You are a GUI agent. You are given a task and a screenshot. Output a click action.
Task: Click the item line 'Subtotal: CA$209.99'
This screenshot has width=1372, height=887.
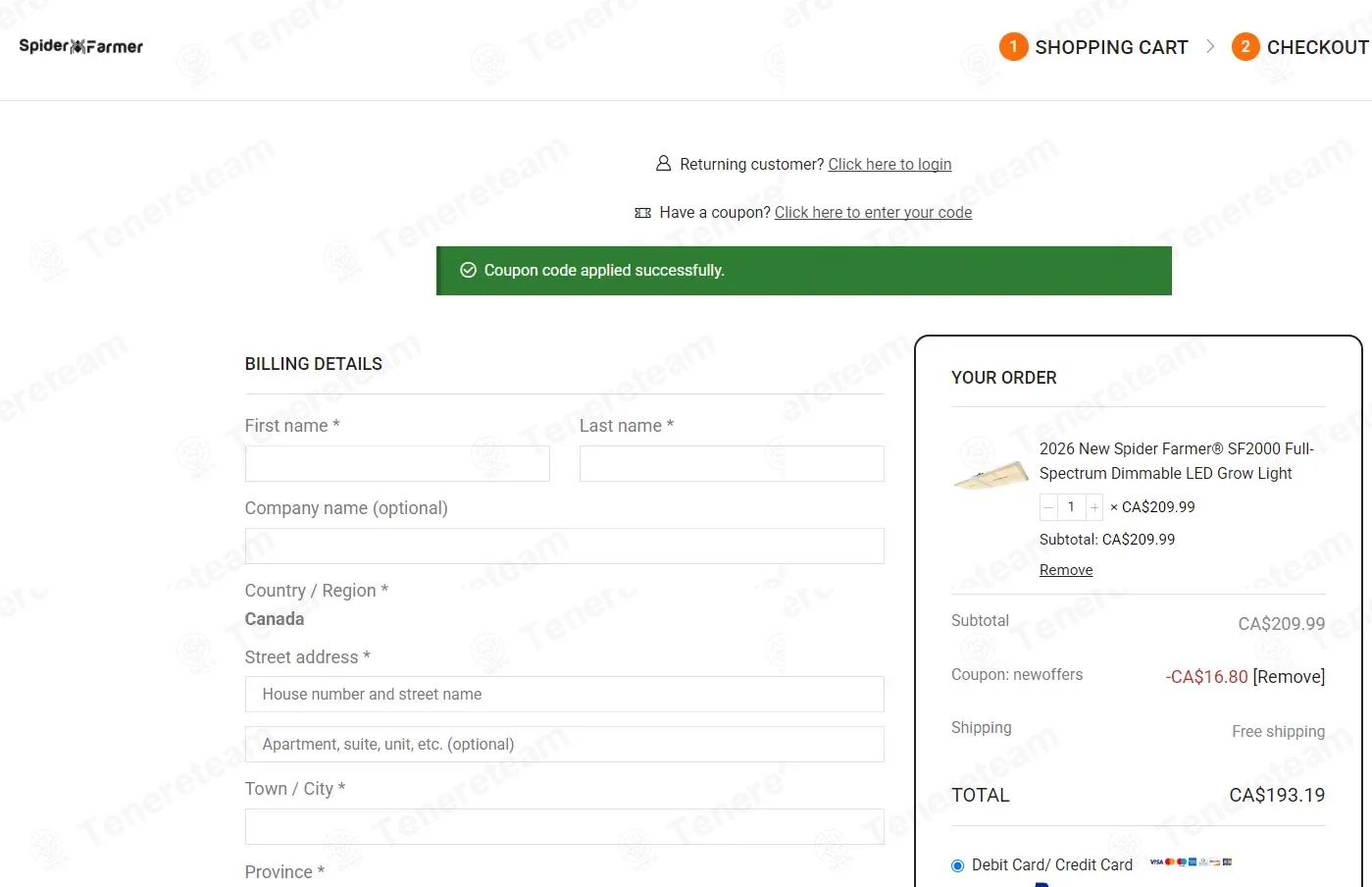(1107, 539)
